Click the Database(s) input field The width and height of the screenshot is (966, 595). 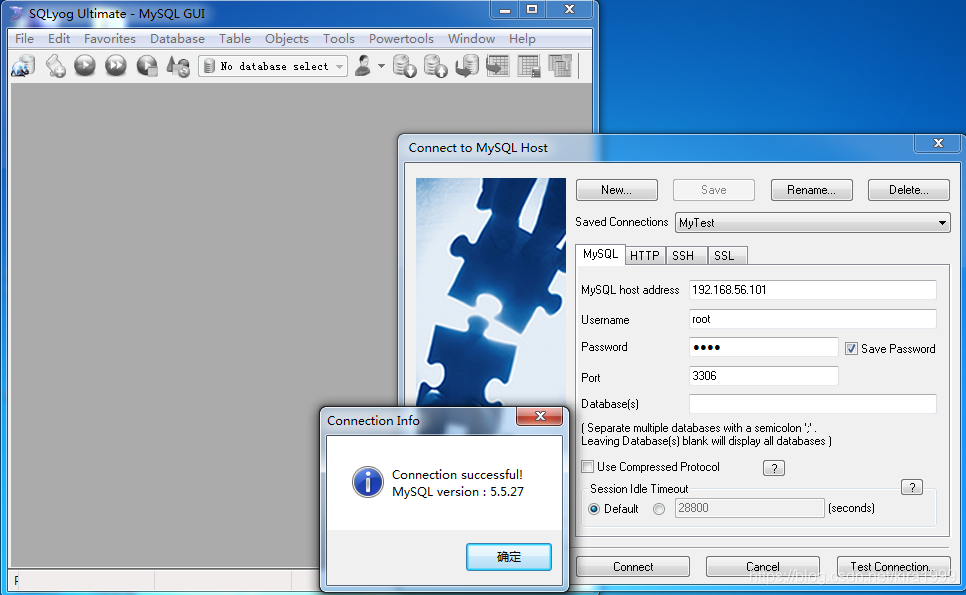pos(813,404)
